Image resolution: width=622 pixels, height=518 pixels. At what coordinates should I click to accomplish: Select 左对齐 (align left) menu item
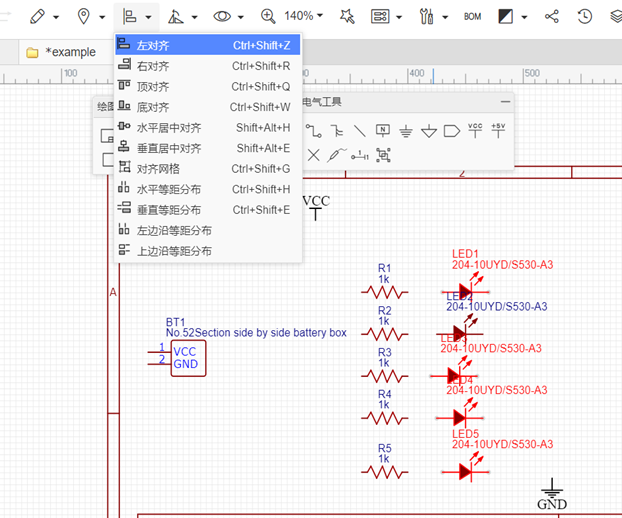click(x=153, y=45)
